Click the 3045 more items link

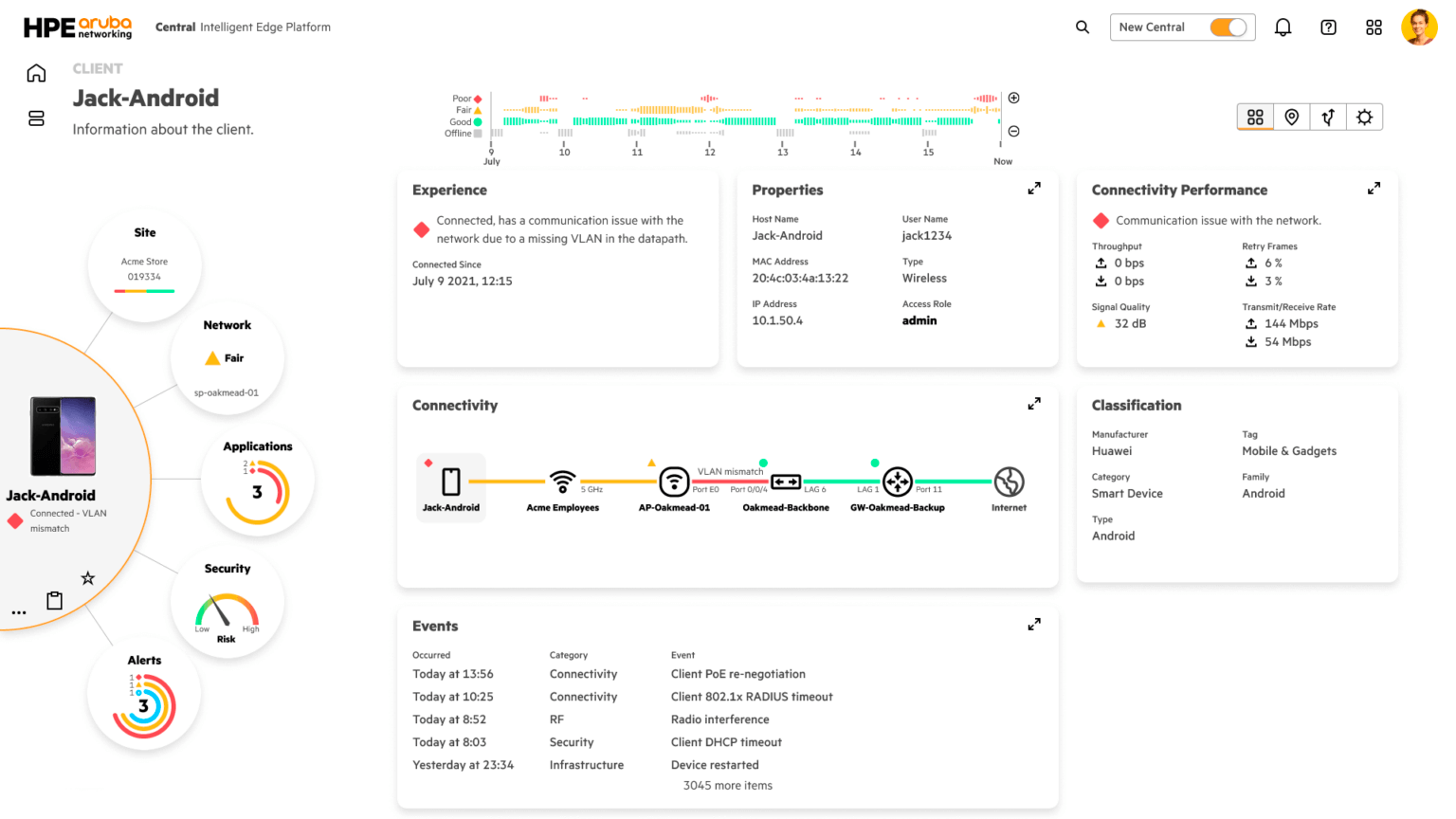[727, 785]
